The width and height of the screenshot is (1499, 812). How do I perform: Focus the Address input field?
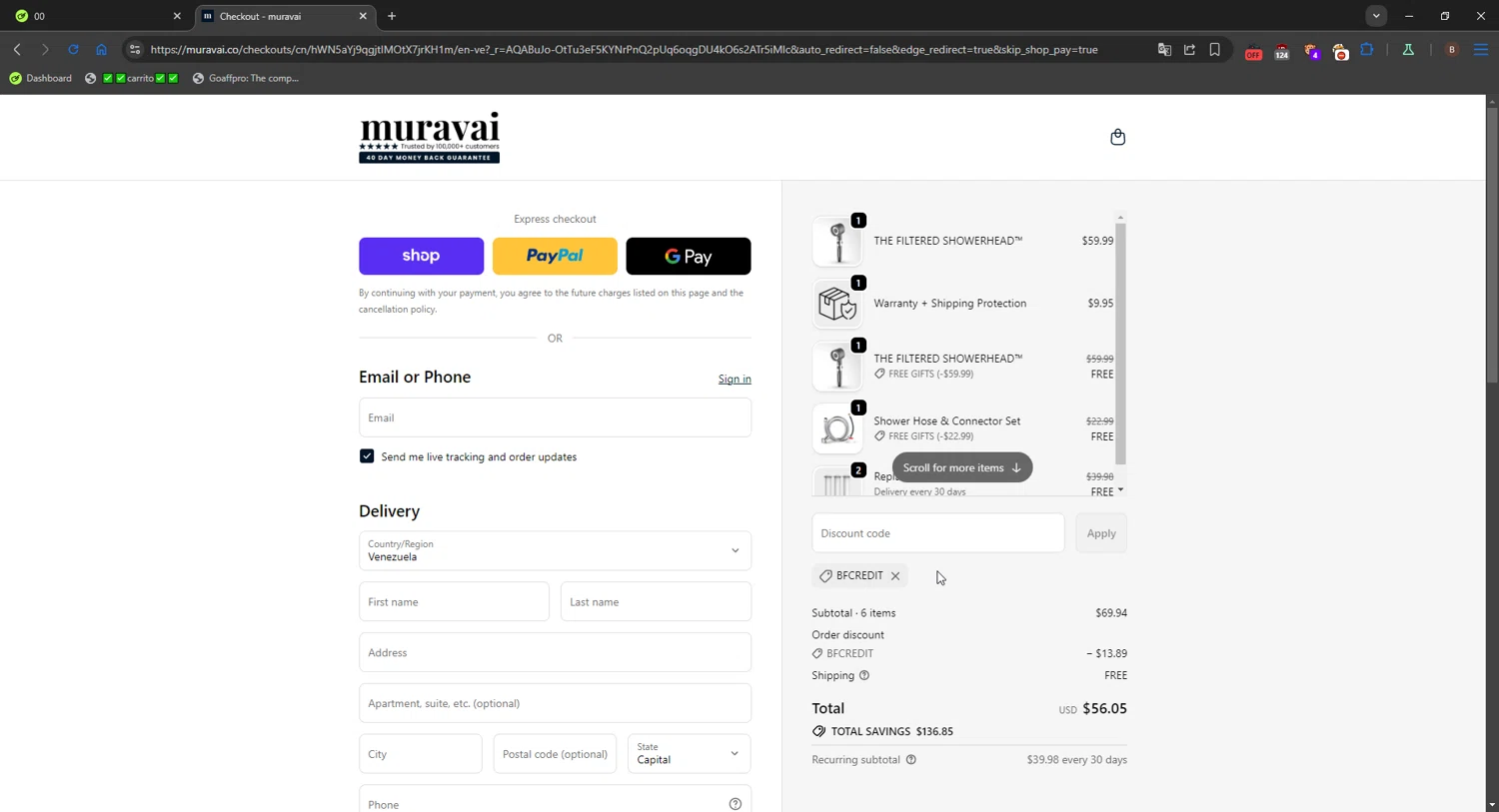[555, 652]
